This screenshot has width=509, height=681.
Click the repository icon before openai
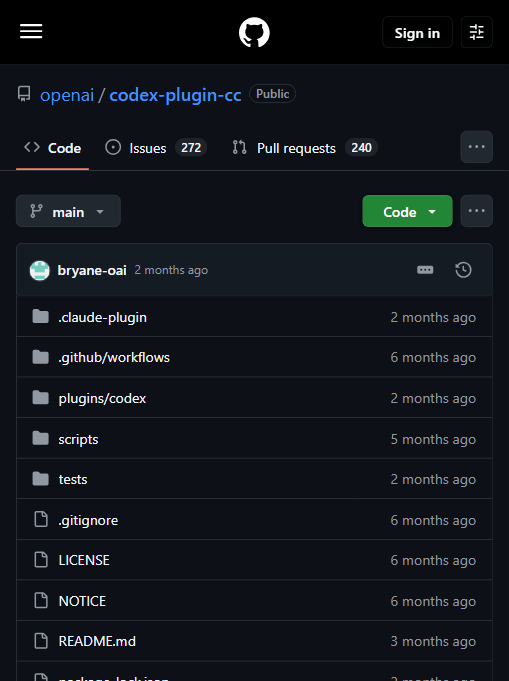click(24, 94)
